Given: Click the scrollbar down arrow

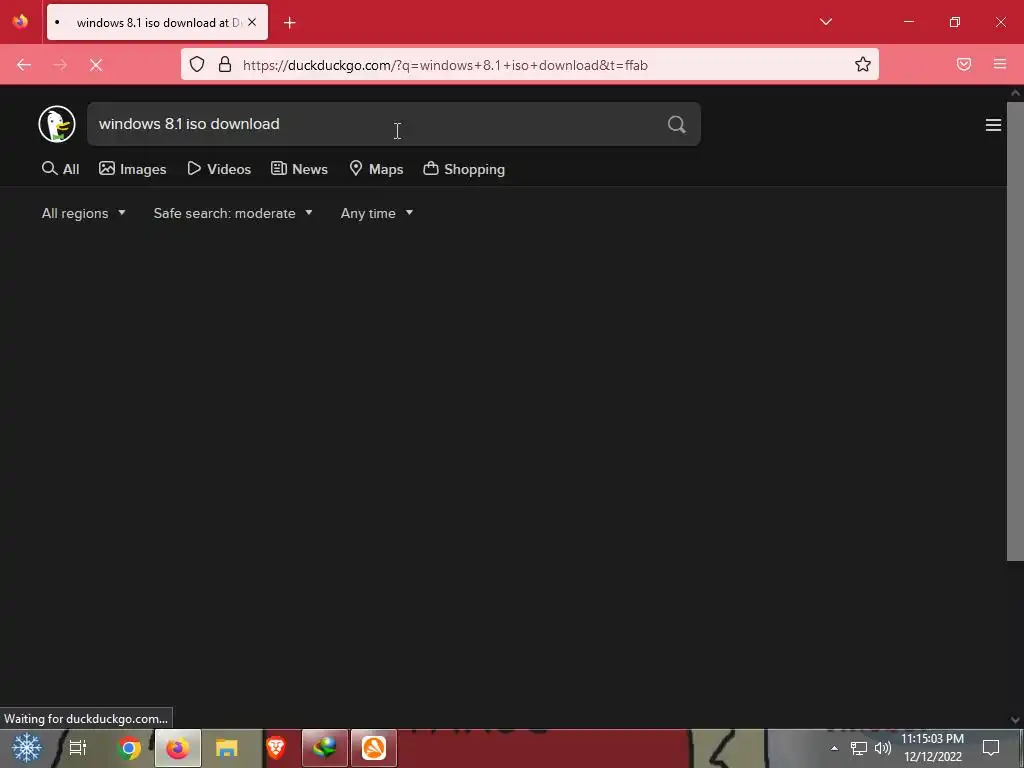Looking at the screenshot, I should pyautogui.click(x=1015, y=720).
